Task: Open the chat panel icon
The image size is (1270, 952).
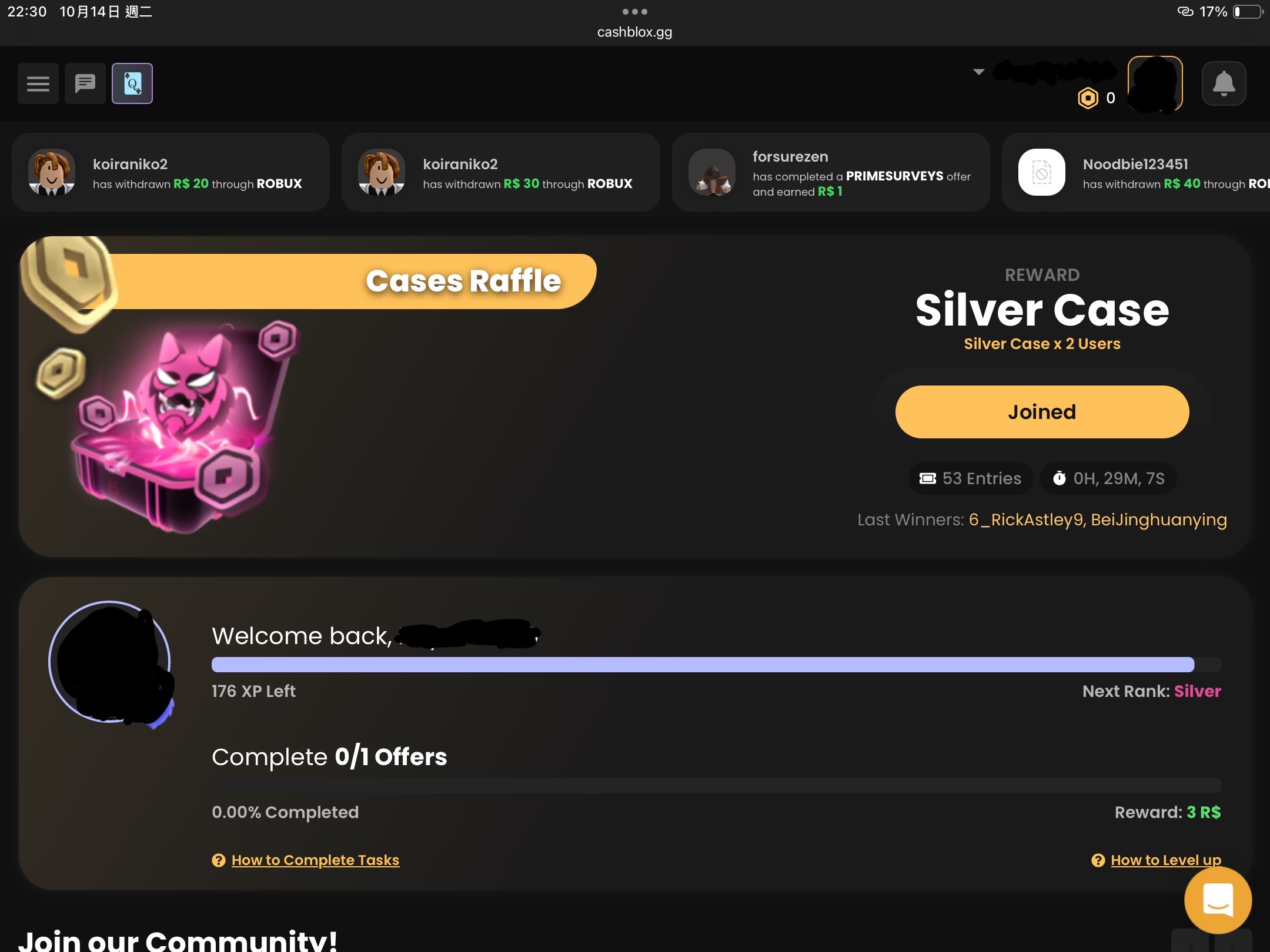Action: click(85, 83)
